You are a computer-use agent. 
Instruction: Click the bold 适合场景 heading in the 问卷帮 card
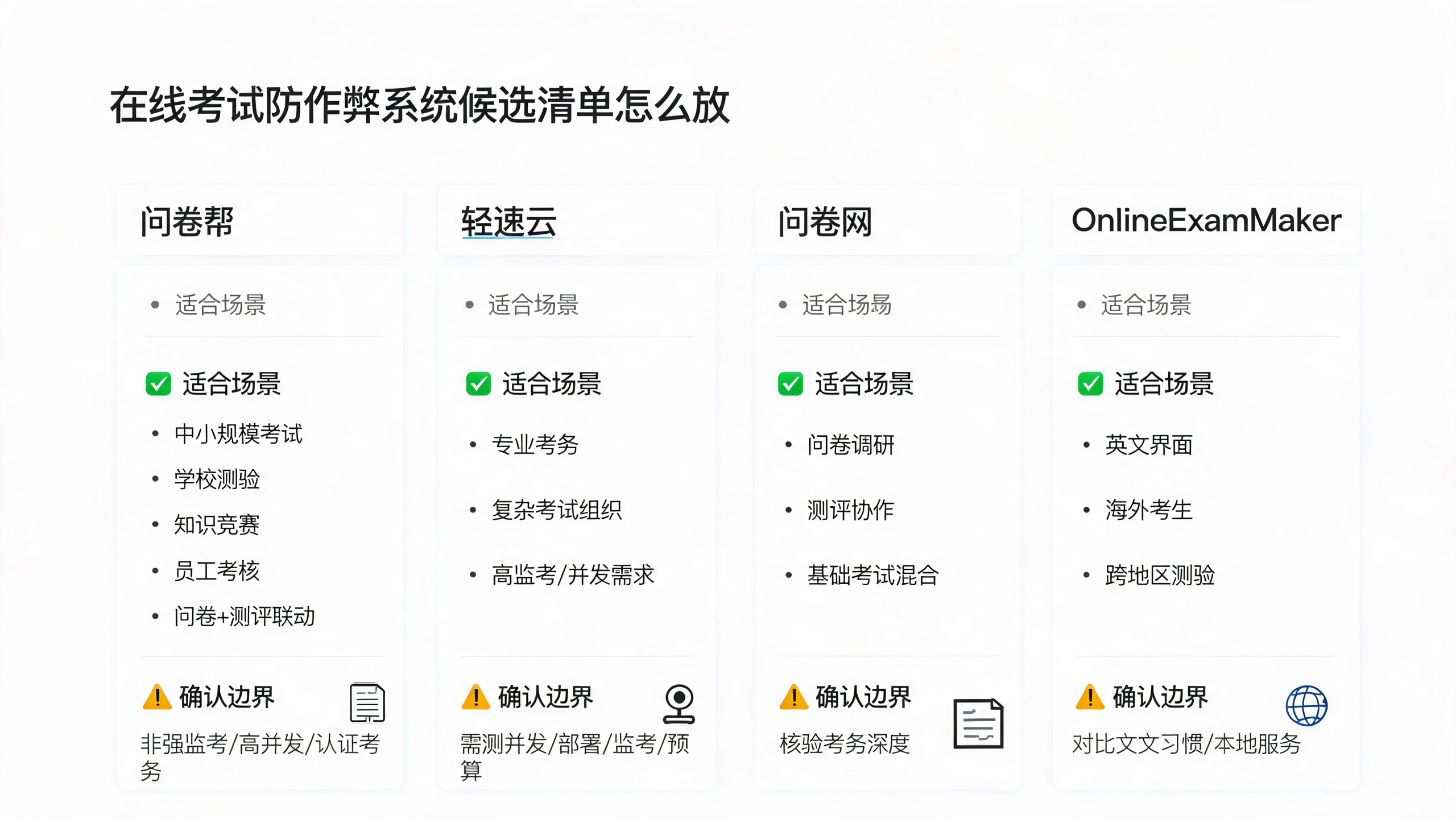coord(231,384)
